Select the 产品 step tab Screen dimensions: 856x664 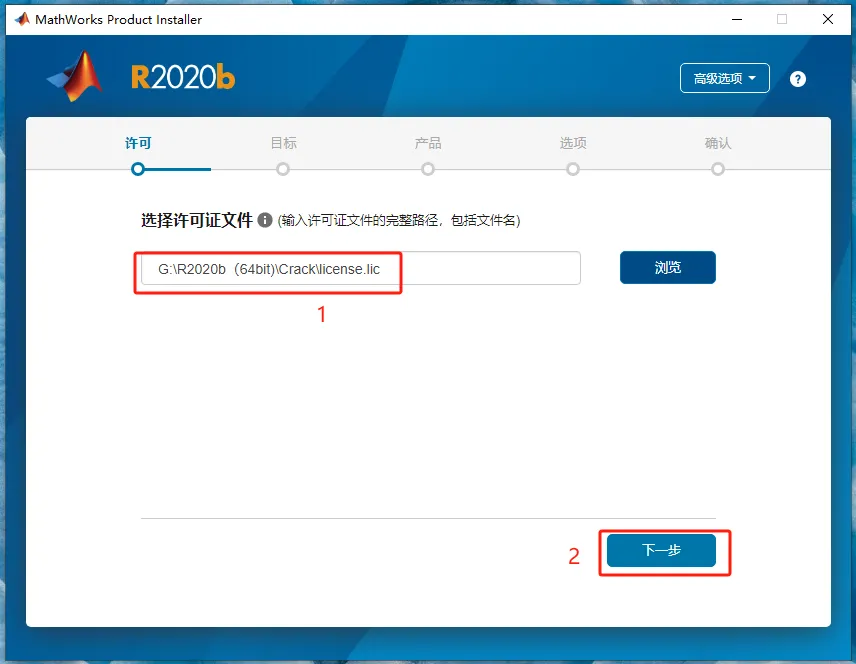click(x=428, y=143)
